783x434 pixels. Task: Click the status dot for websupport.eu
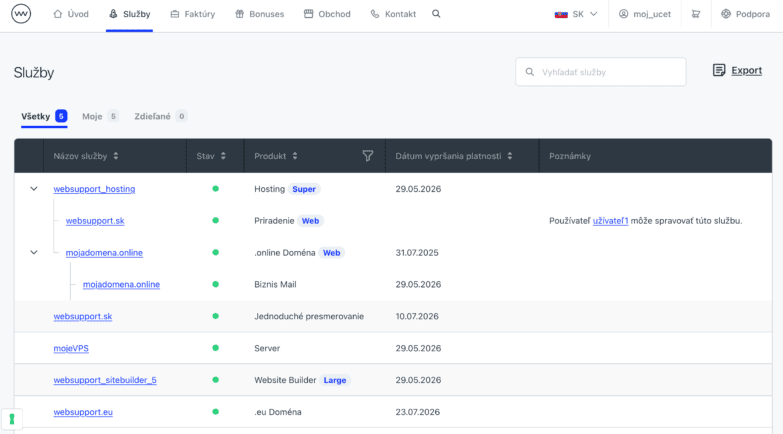pos(215,412)
